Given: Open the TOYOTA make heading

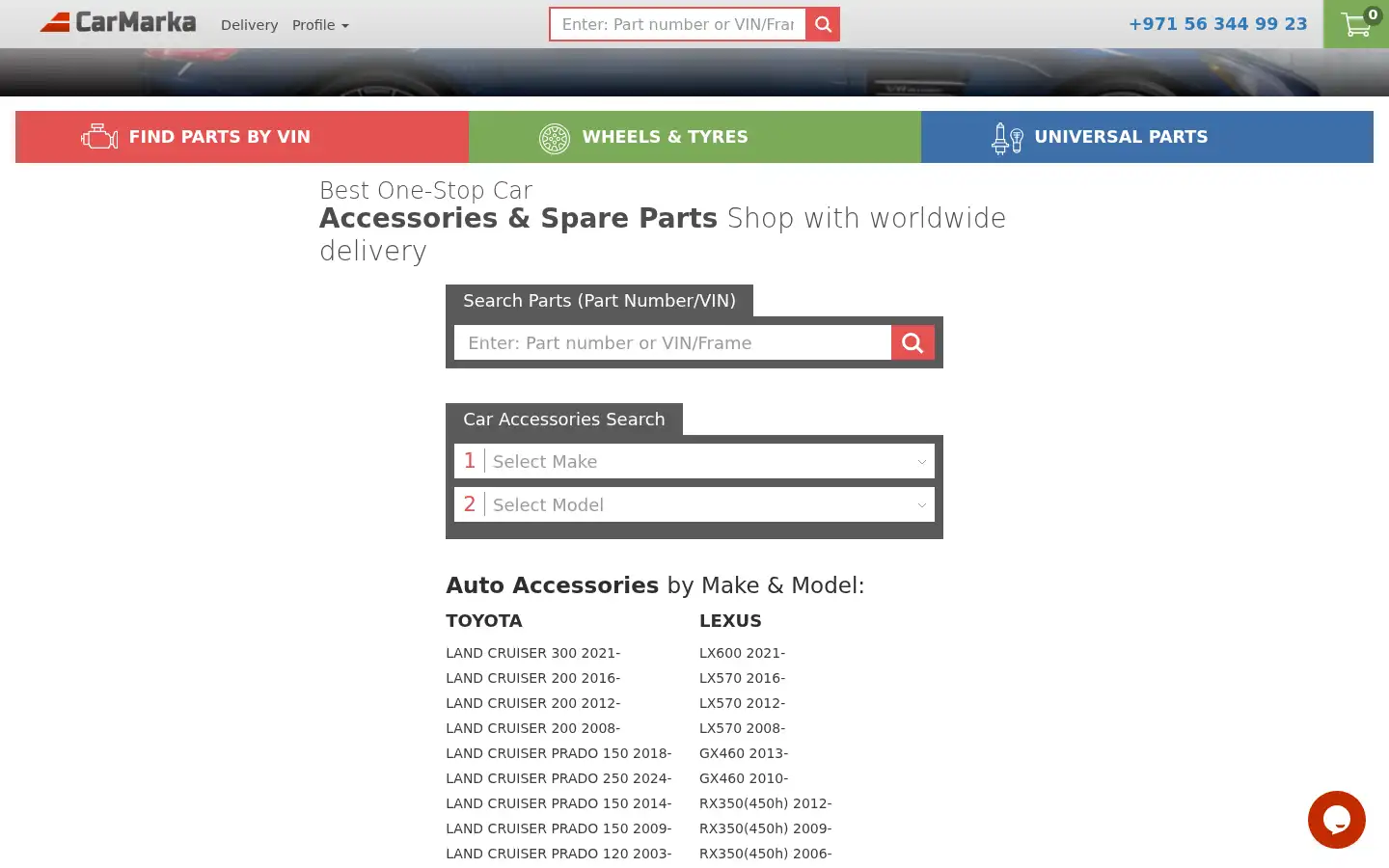Looking at the screenshot, I should click(x=484, y=621).
